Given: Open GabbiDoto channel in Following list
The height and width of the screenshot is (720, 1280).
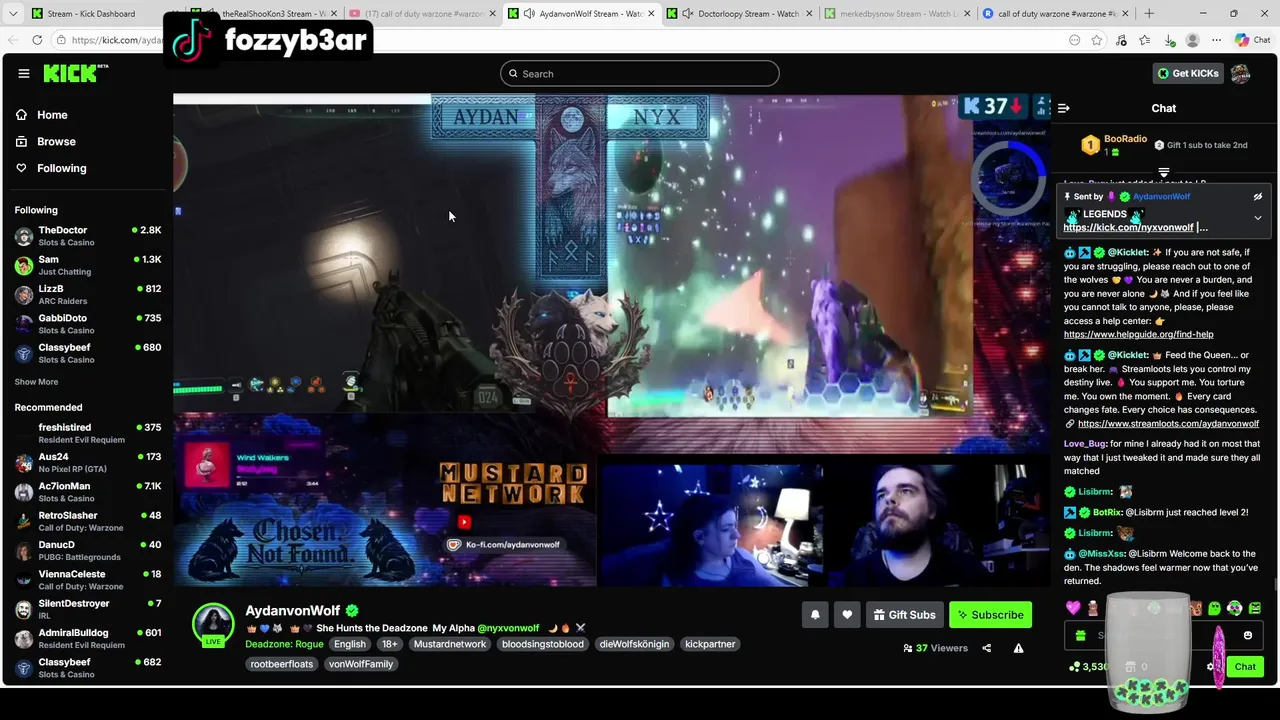Looking at the screenshot, I should (88, 324).
